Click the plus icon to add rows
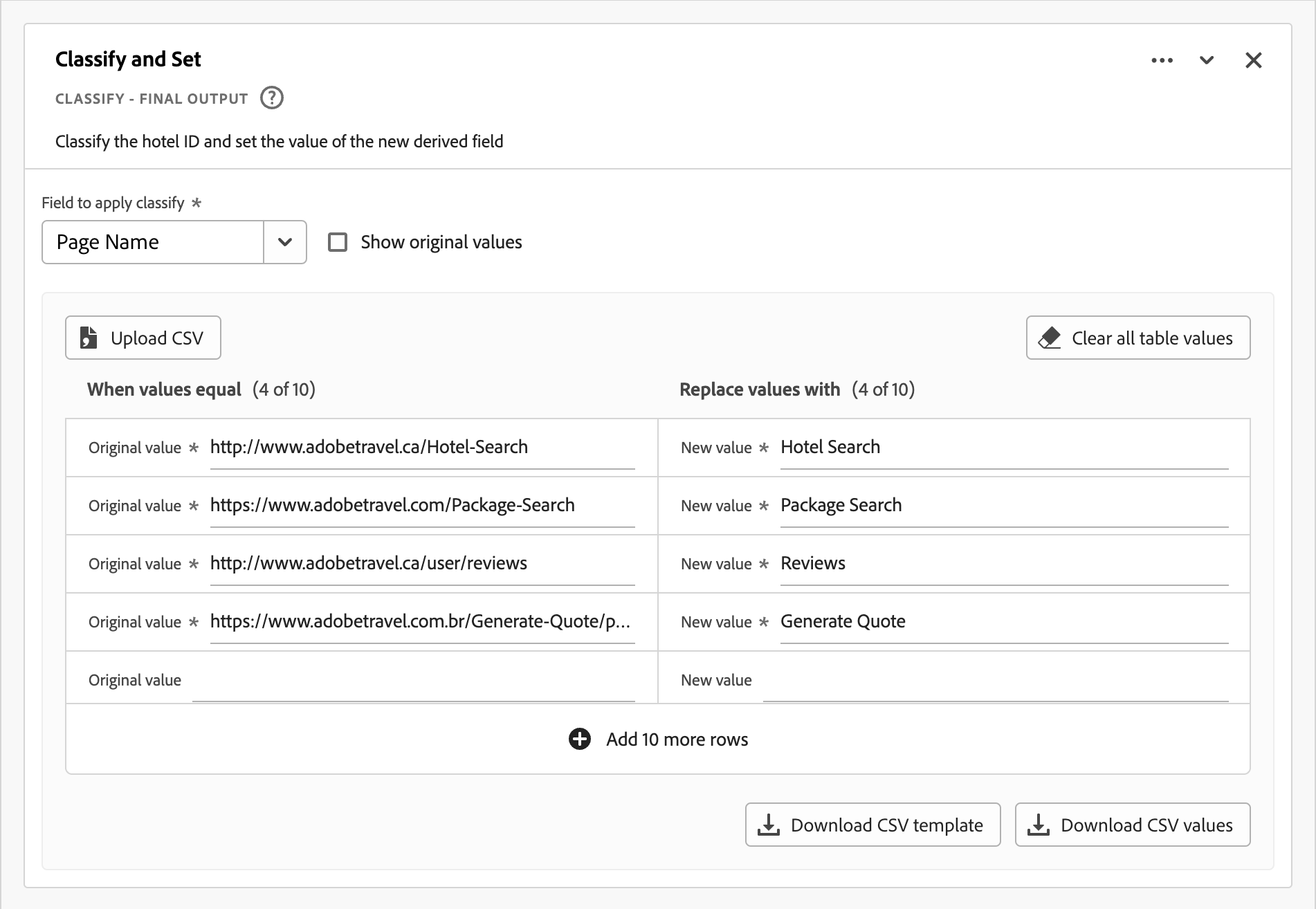 pyautogui.click(x=580, y=739)
